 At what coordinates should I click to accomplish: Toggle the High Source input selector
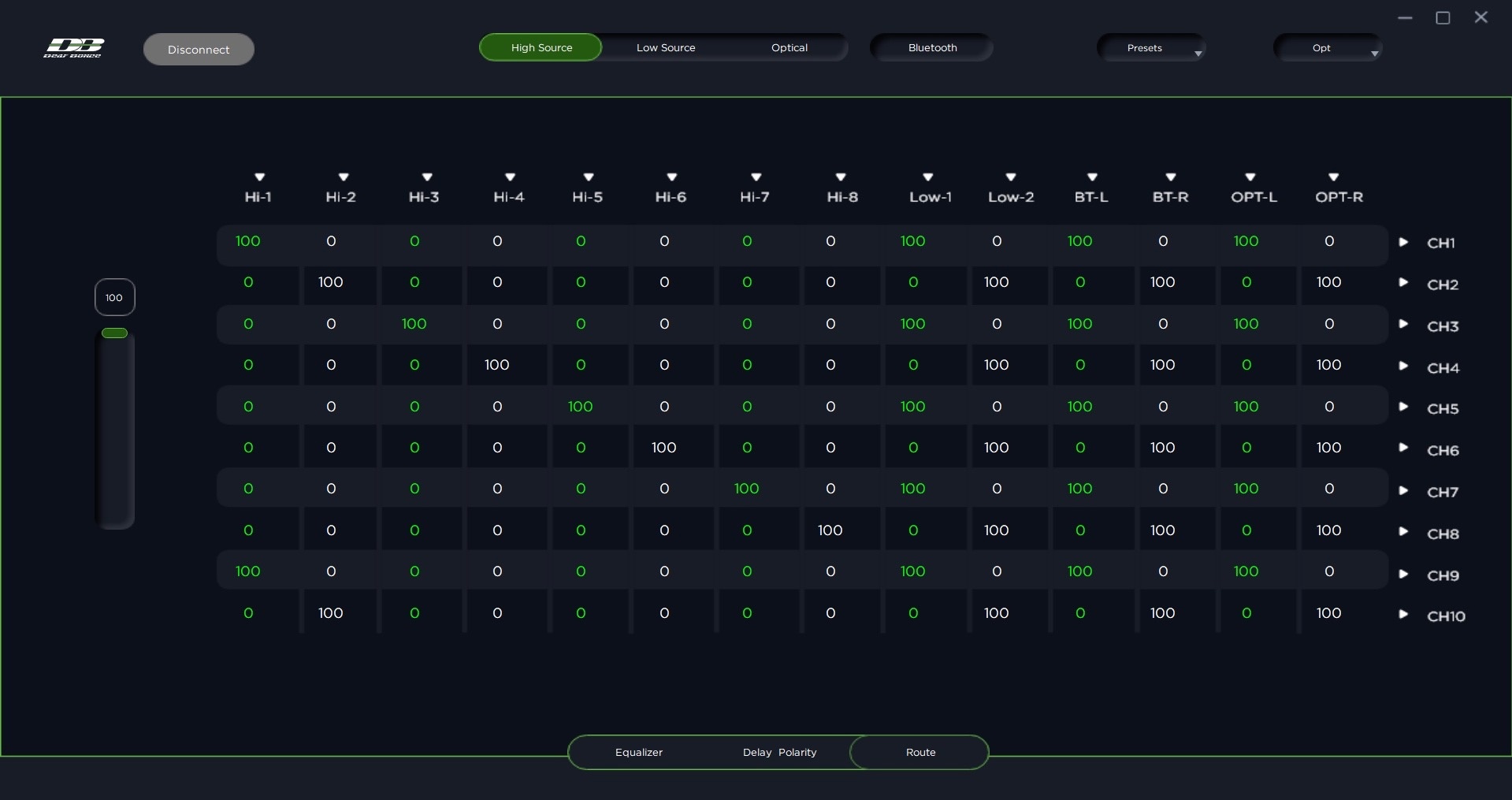pos(541,47)
